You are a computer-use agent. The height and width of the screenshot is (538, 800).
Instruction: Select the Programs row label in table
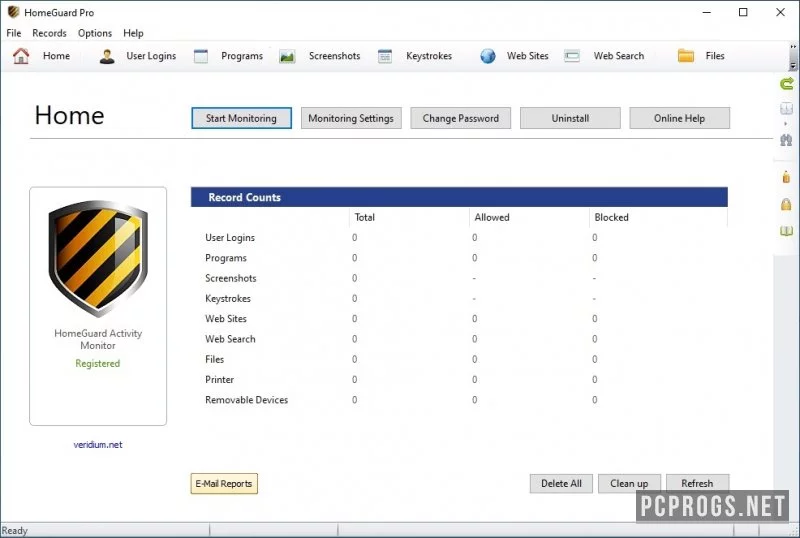click(226, 258)
